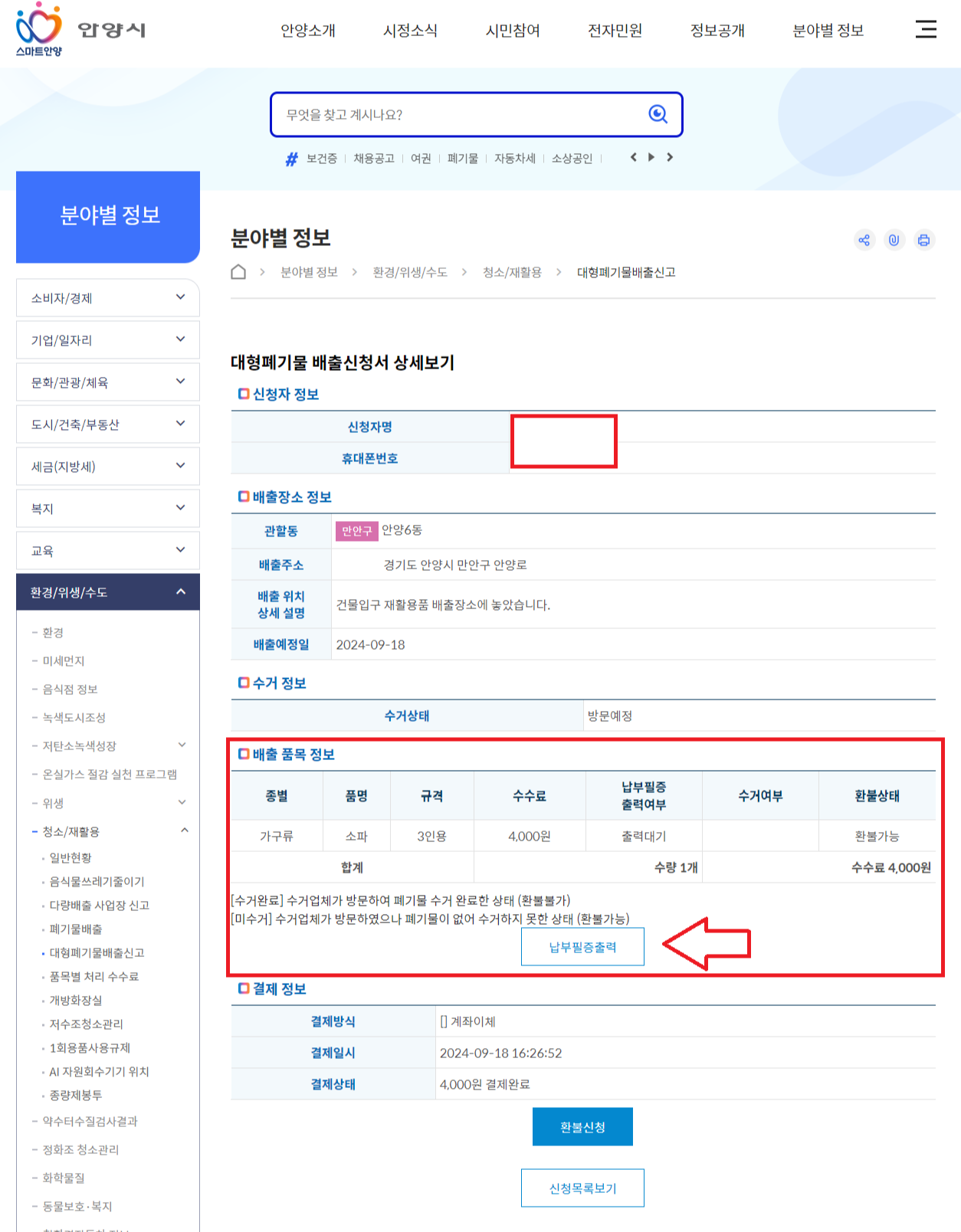Select the 여권 keyword link
This screenshot has height=1232, width=961.
421,159
